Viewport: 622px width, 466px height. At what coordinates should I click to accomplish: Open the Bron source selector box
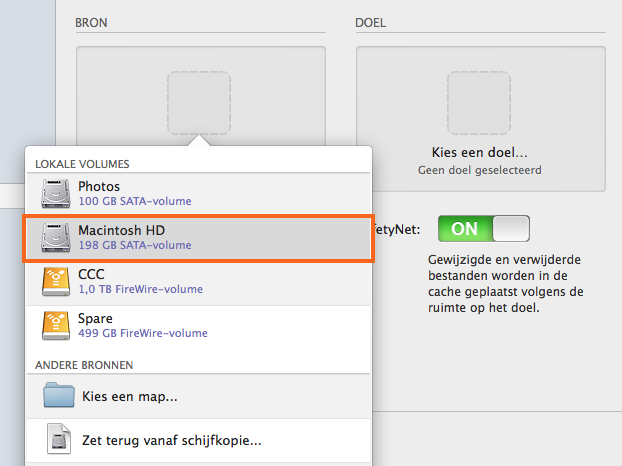point(201,96)
